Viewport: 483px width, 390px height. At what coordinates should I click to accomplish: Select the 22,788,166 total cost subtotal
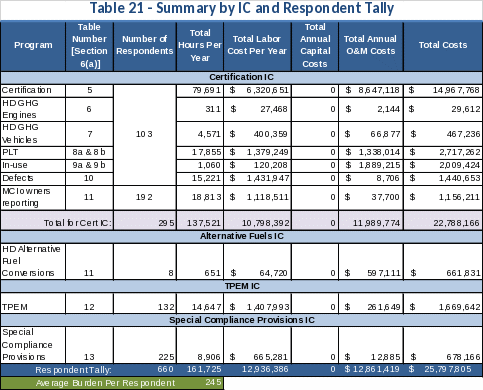443,220
